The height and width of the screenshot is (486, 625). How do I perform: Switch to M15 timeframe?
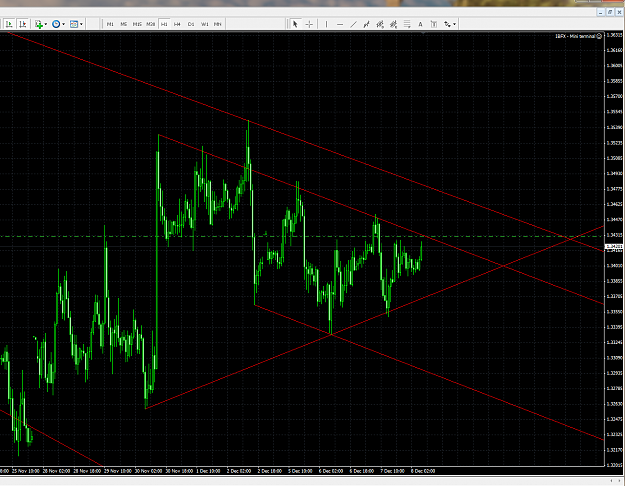coord(137,24)
